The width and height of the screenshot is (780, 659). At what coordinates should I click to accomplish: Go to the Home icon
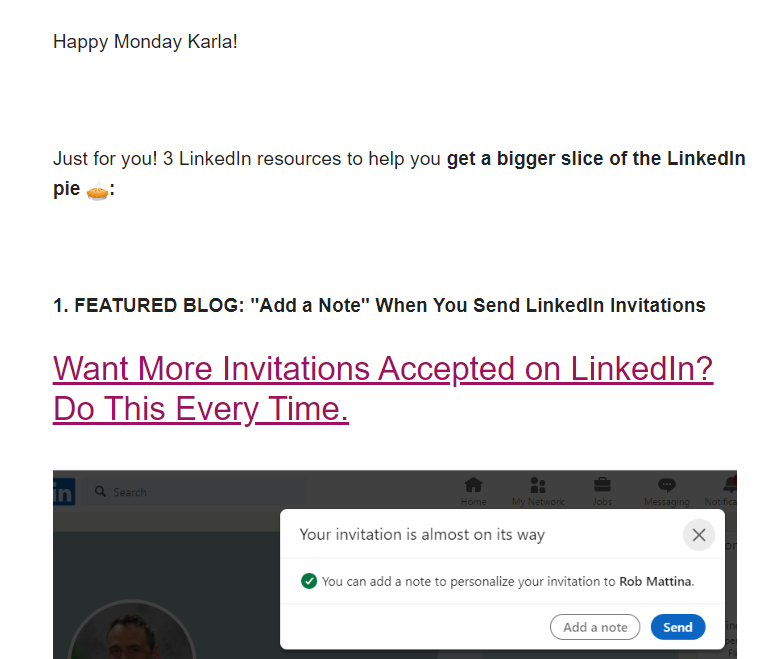473,490
